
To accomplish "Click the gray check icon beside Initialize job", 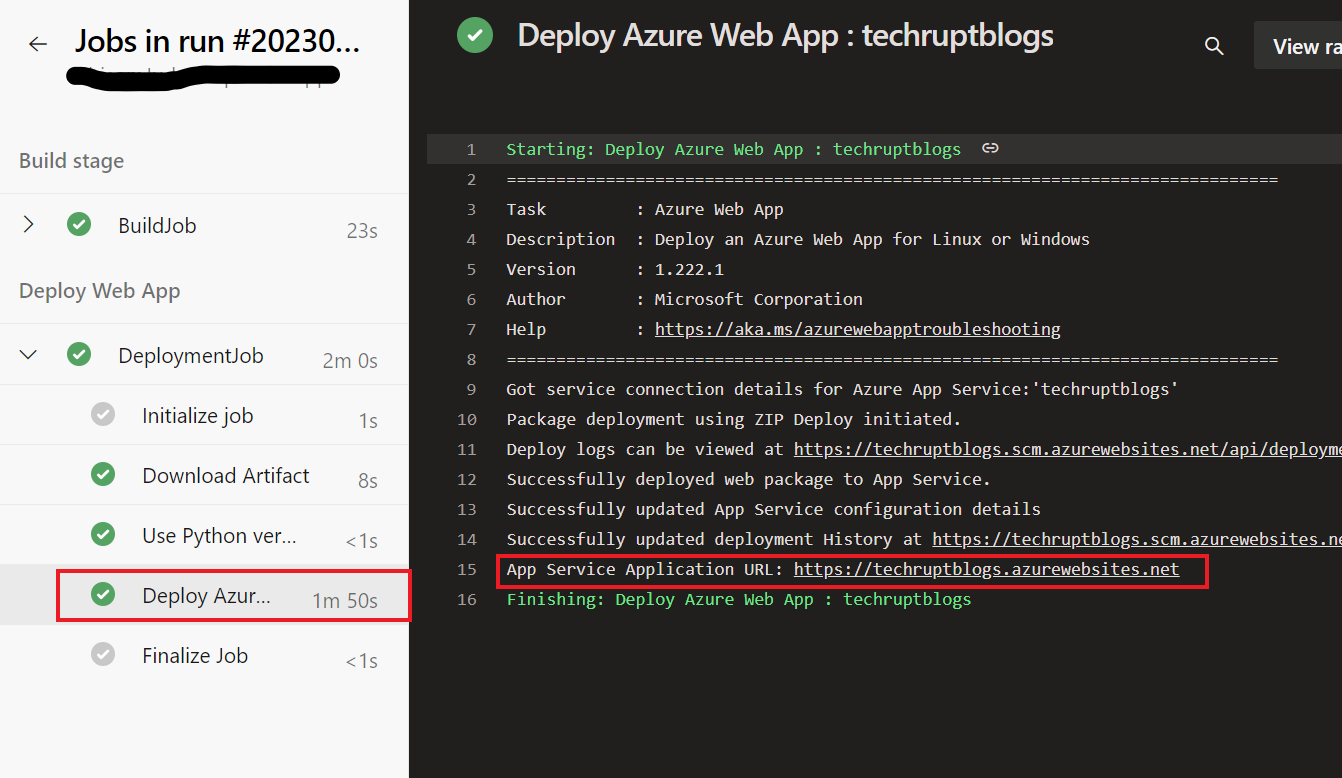I will coord(103,414).
